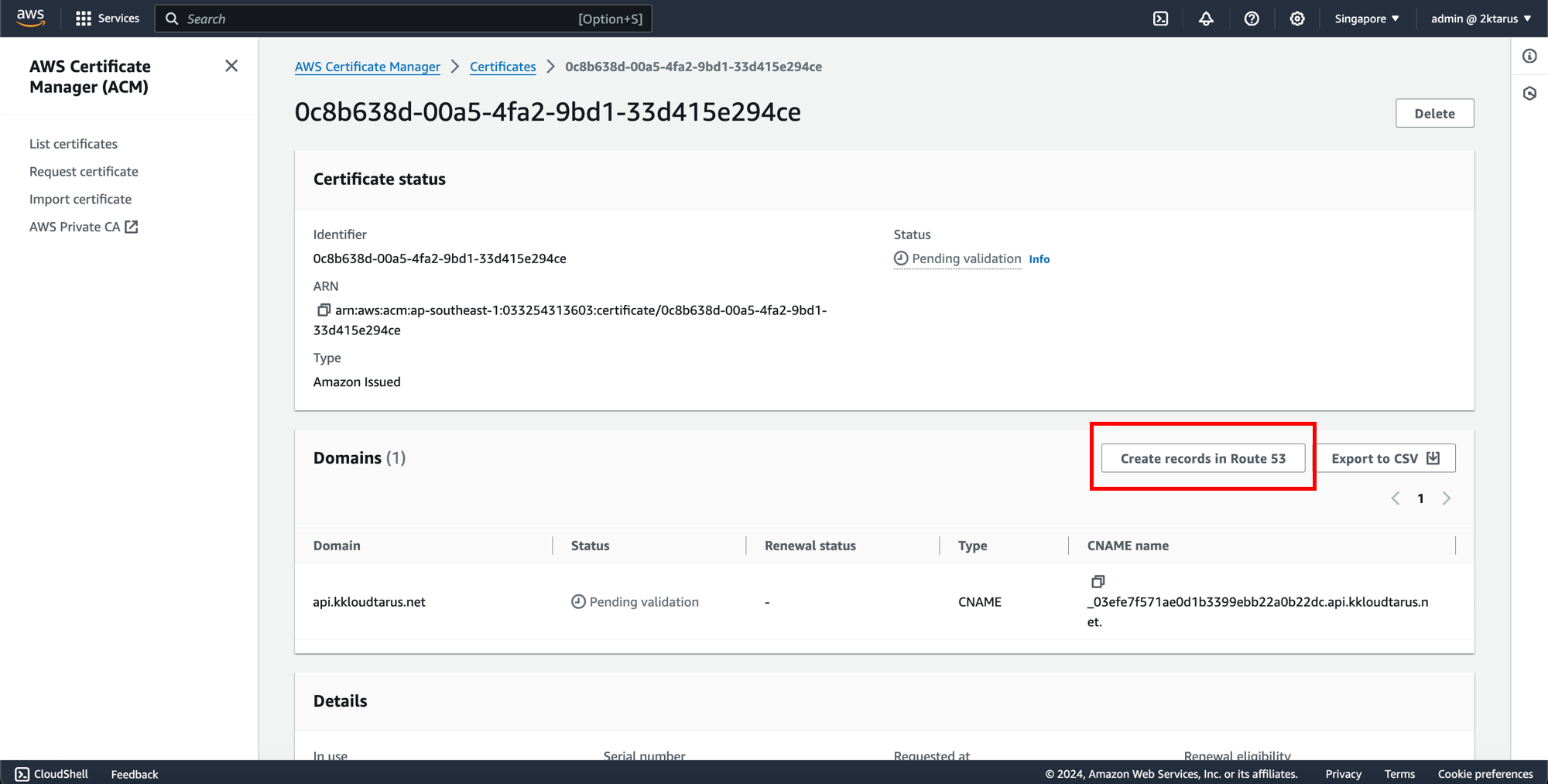Click the Amazon Issued type value
The image size is (1548, 784).
click(x=357, y=382)
